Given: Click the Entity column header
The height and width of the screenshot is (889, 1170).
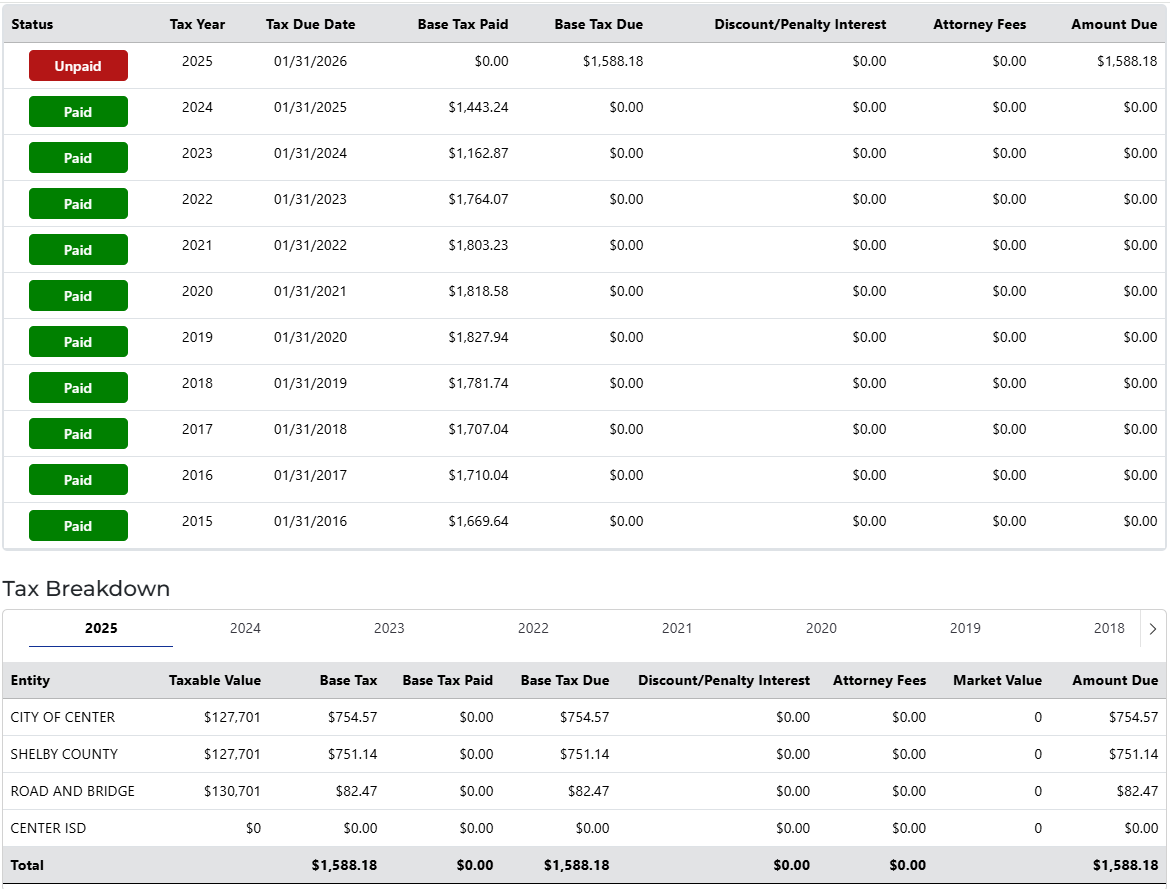Looking at the screenshot, I should point(30,680).
